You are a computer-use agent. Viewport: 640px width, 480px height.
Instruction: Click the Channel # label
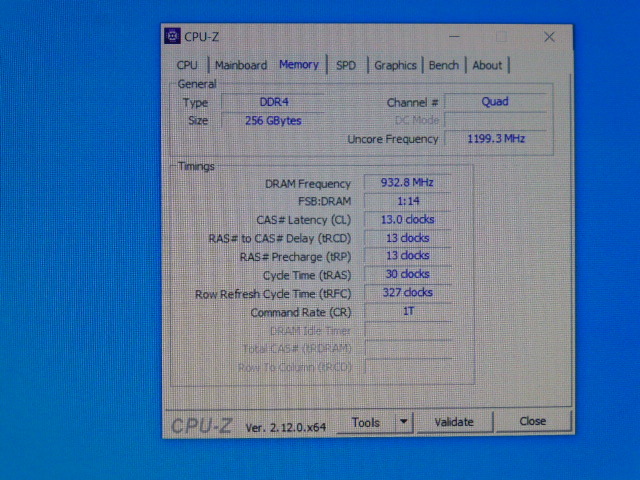[x=412, y=102]
